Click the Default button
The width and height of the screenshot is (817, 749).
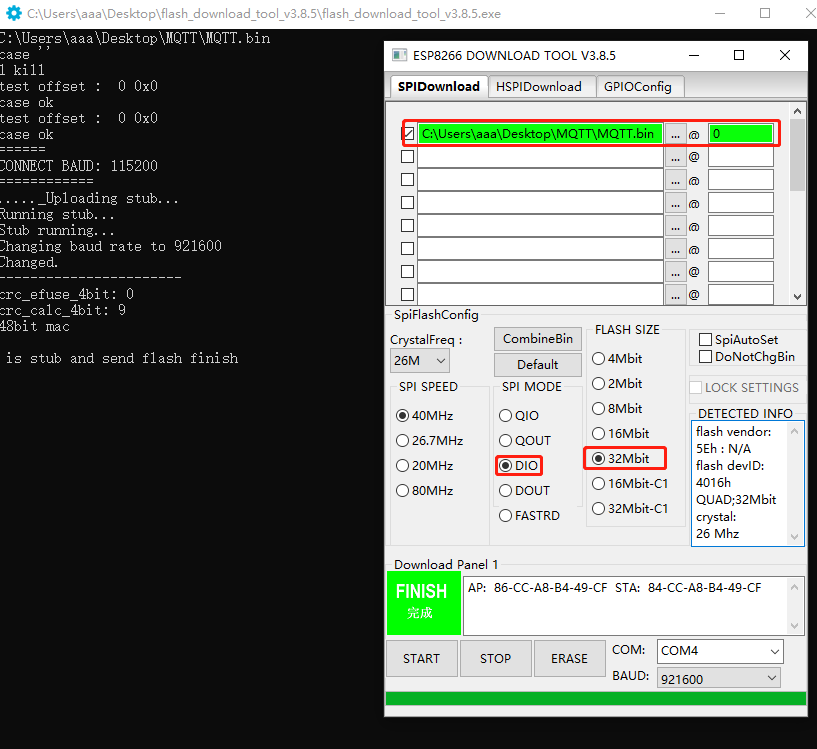538,364
